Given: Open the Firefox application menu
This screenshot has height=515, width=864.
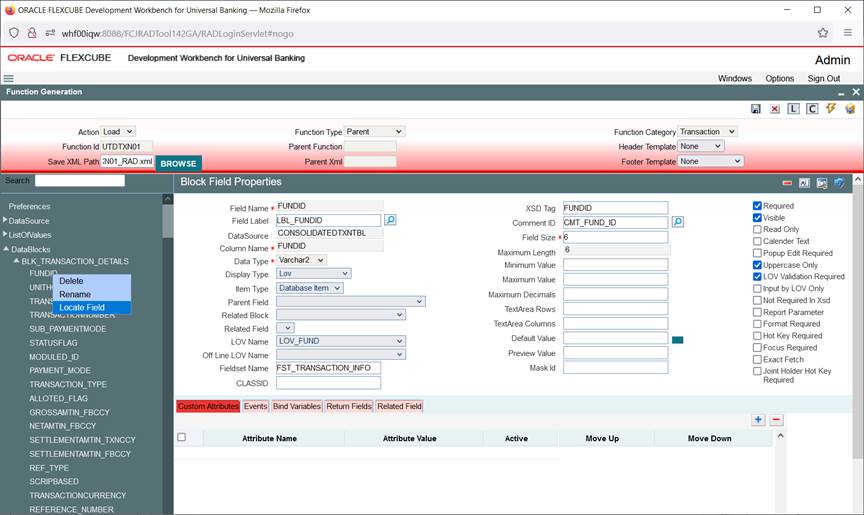Looking at the screenshot, I should 848,33.
